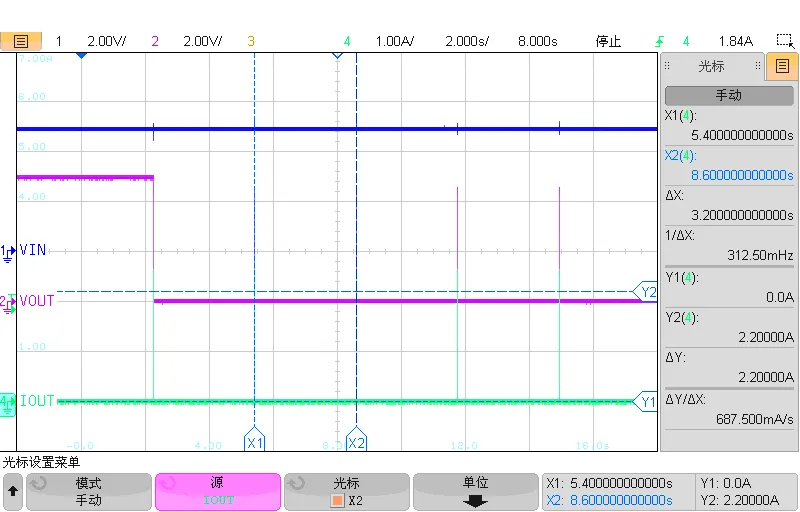Open the 模式 (mode) softkey menu
Screen dimensions: 800x512
pos(89,491)
